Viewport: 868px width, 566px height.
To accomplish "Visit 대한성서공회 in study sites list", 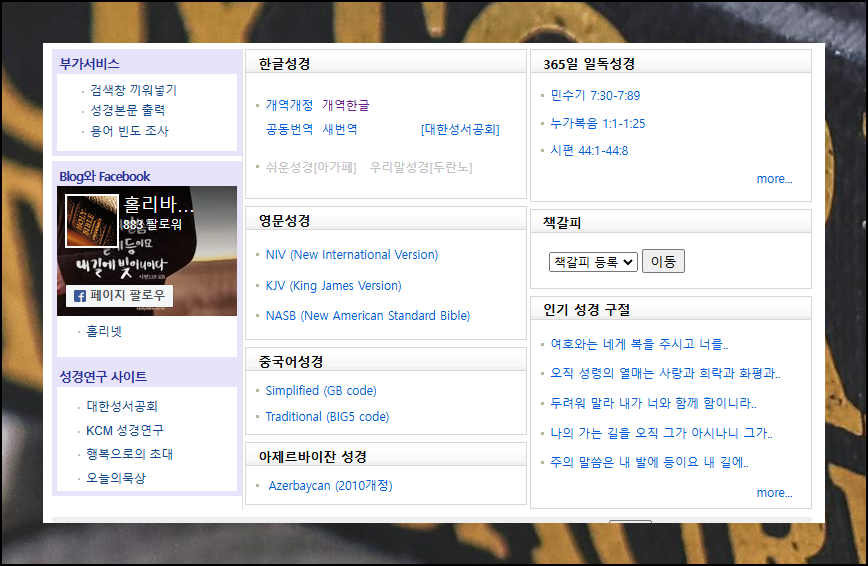I will (x=122, y=406).
